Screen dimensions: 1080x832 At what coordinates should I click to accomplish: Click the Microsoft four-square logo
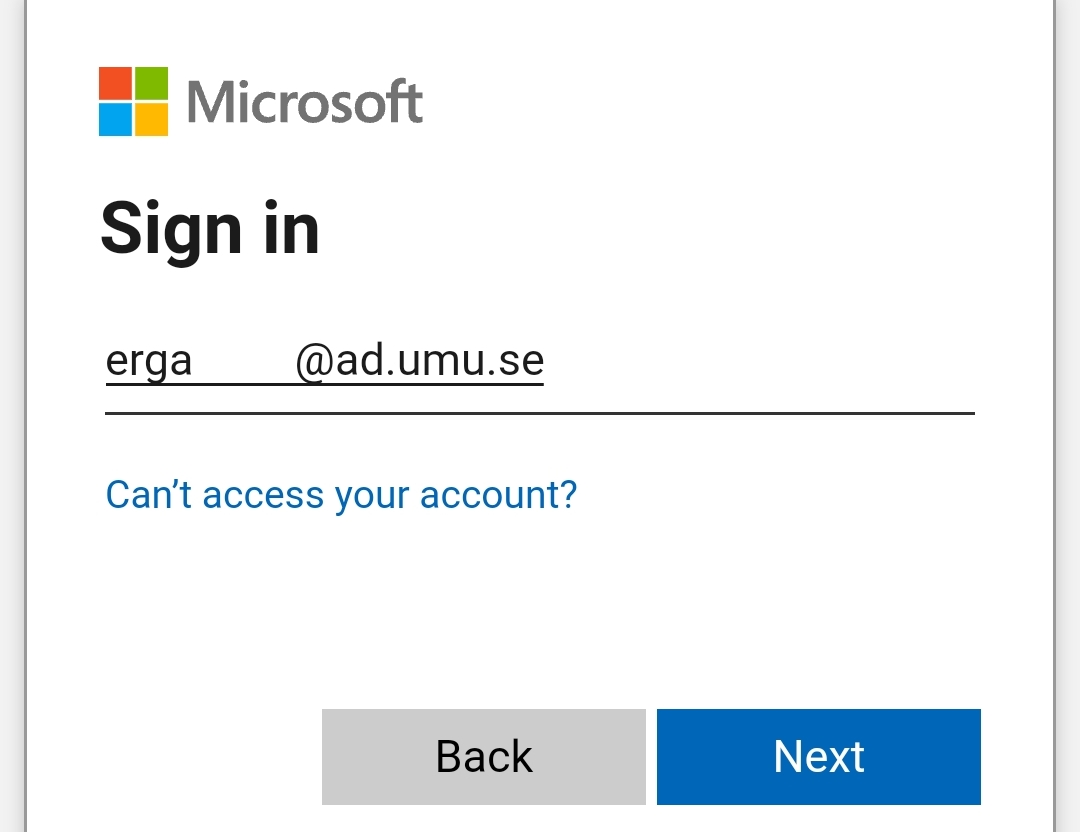(134, 101)
